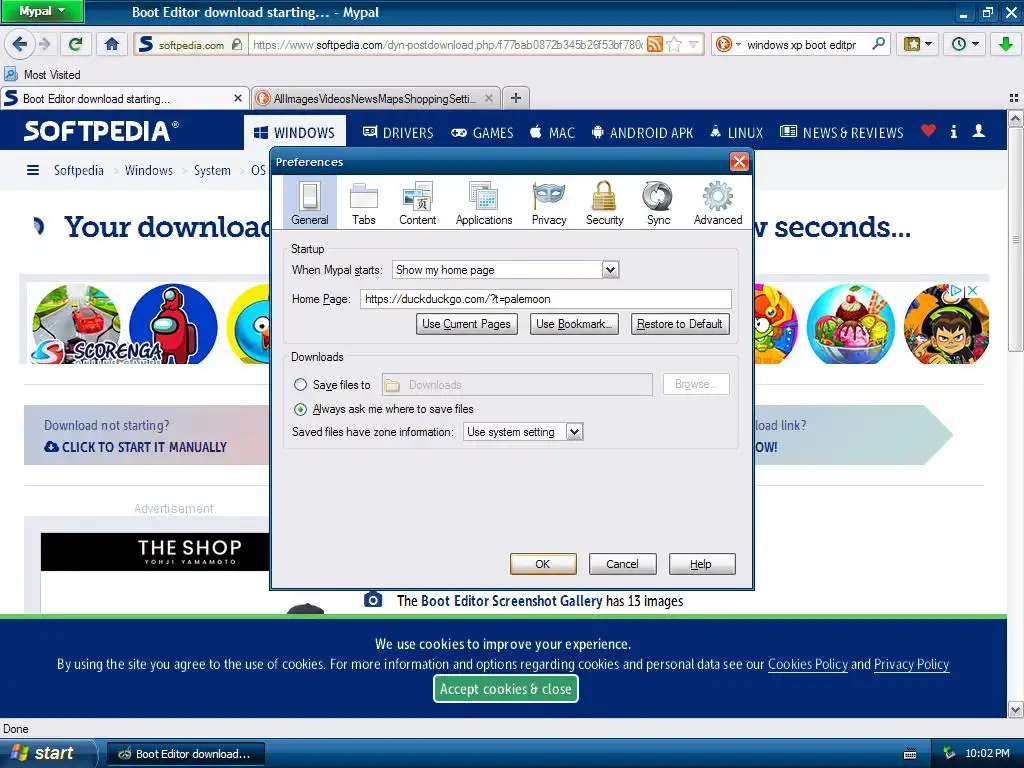
Task: Click to start the download manually
Action: click(136, 447)
